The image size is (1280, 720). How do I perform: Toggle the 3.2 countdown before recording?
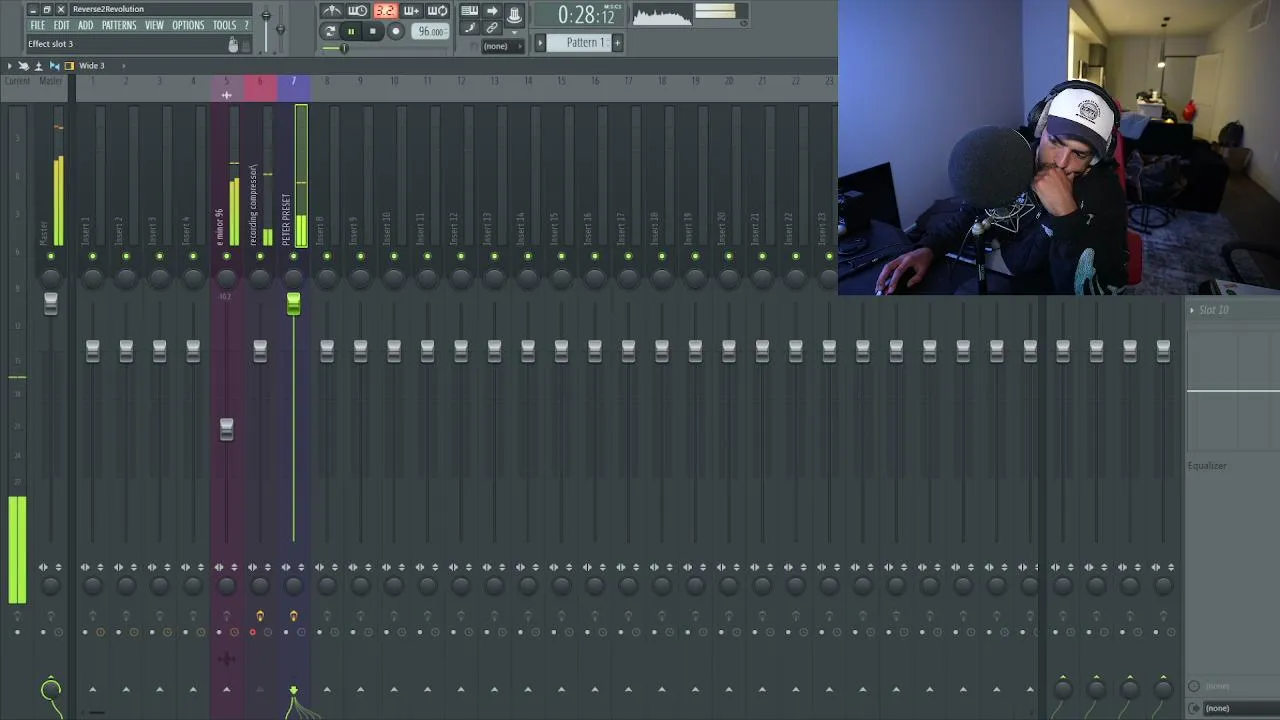(385, 11)
